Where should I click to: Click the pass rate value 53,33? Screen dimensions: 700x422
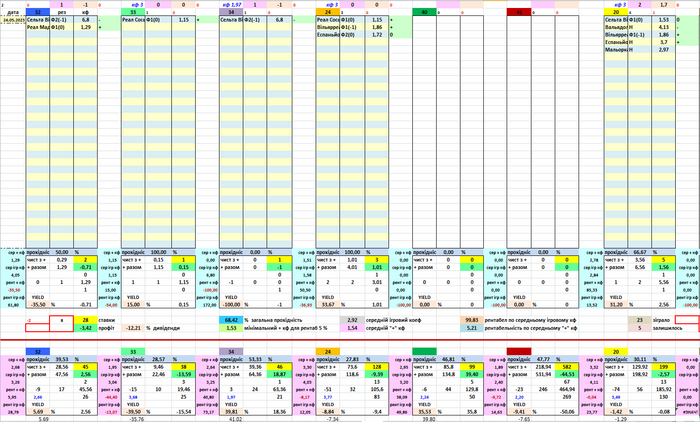(255, 359)
